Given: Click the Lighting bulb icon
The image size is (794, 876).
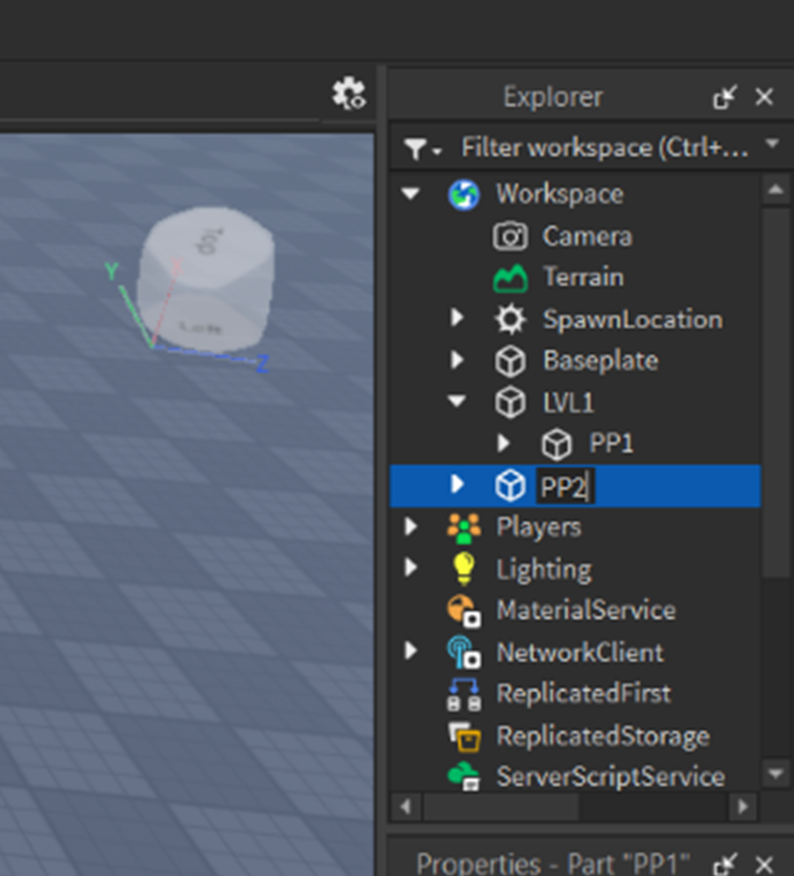Looking at the screenshot, I should click(x=463, y=568).
